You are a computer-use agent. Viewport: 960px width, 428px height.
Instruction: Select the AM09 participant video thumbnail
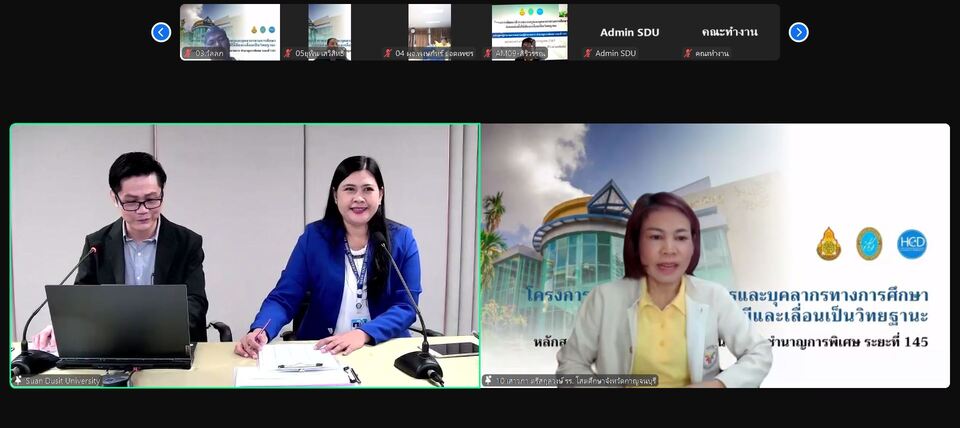point(530,28)
